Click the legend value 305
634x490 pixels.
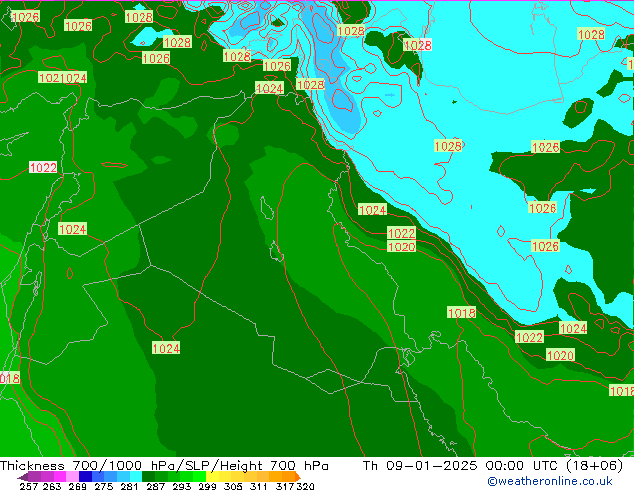click(233, 486)
